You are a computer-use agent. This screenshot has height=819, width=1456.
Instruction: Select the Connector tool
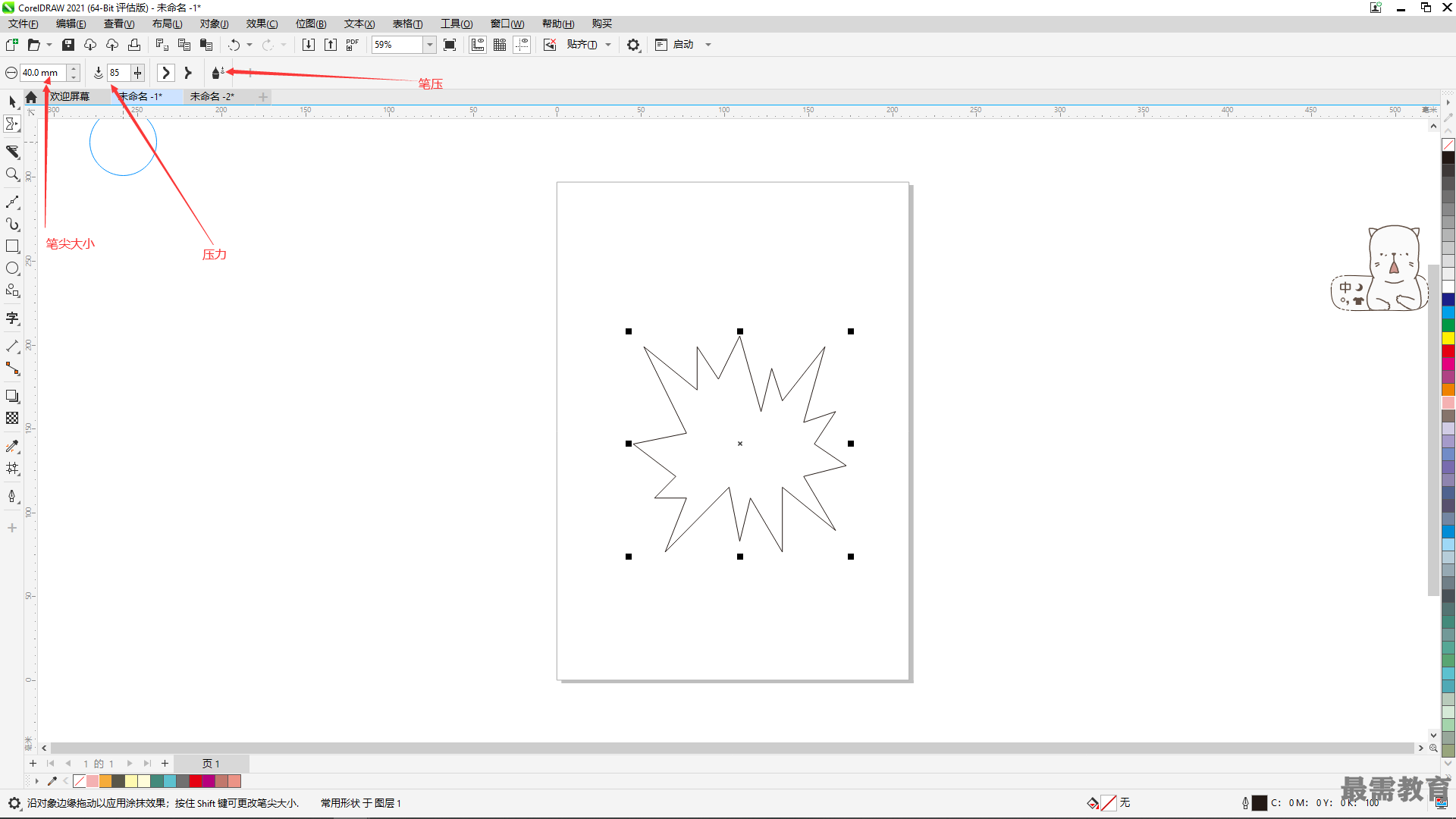(12, 369)
